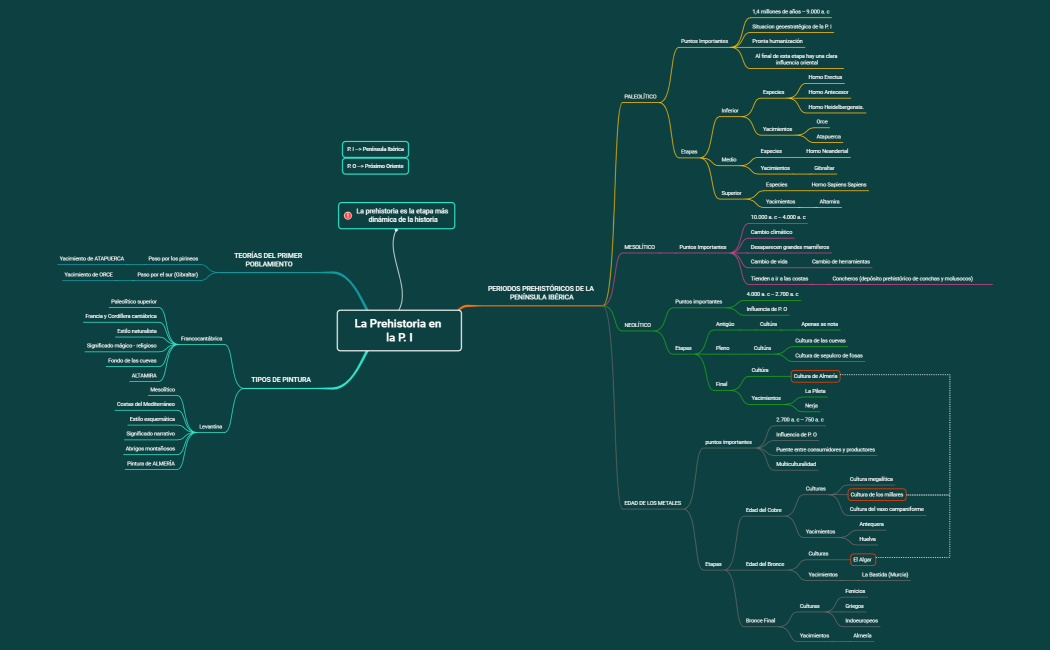Click the 'El Algar' outlined node
1050x650 pixels.
pos(863,560)
